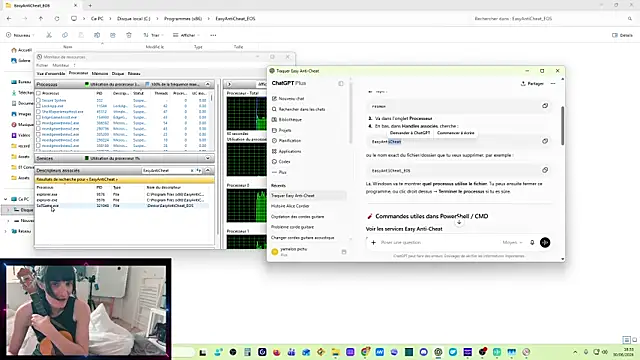Open chat 'Histoire Alice Cordier' from recents
This screenshot has height=360, width=640.
coord(290,206)
